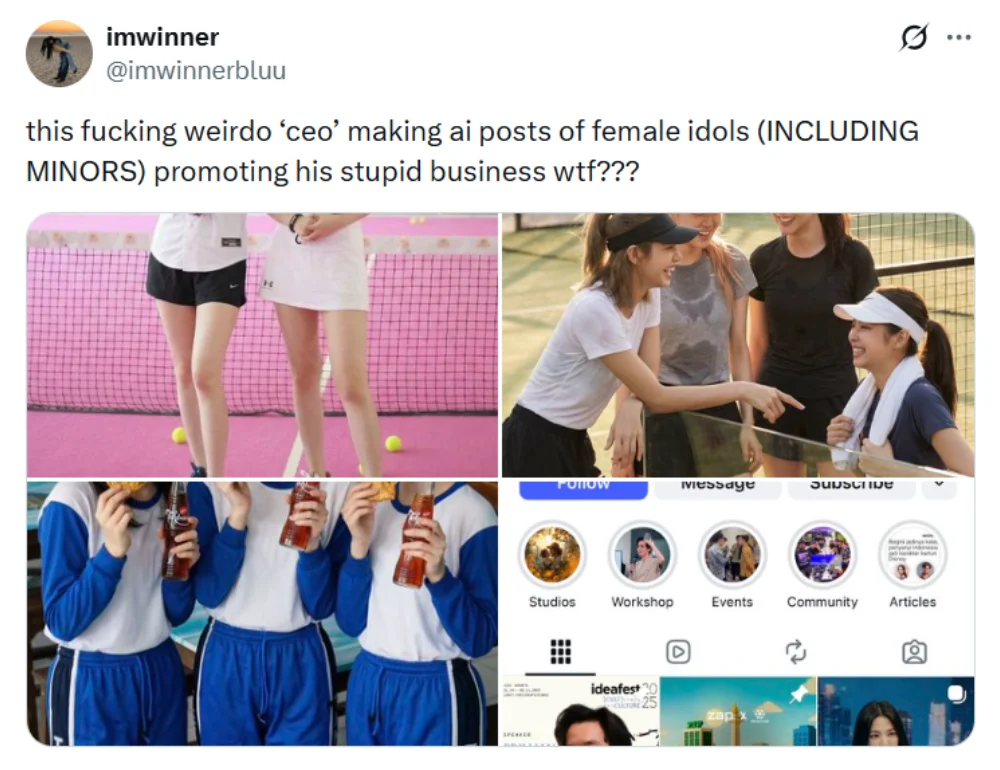Switch to the posts grid tab
The width and height of the screenshot is (1000, 770).
[561, 651]
